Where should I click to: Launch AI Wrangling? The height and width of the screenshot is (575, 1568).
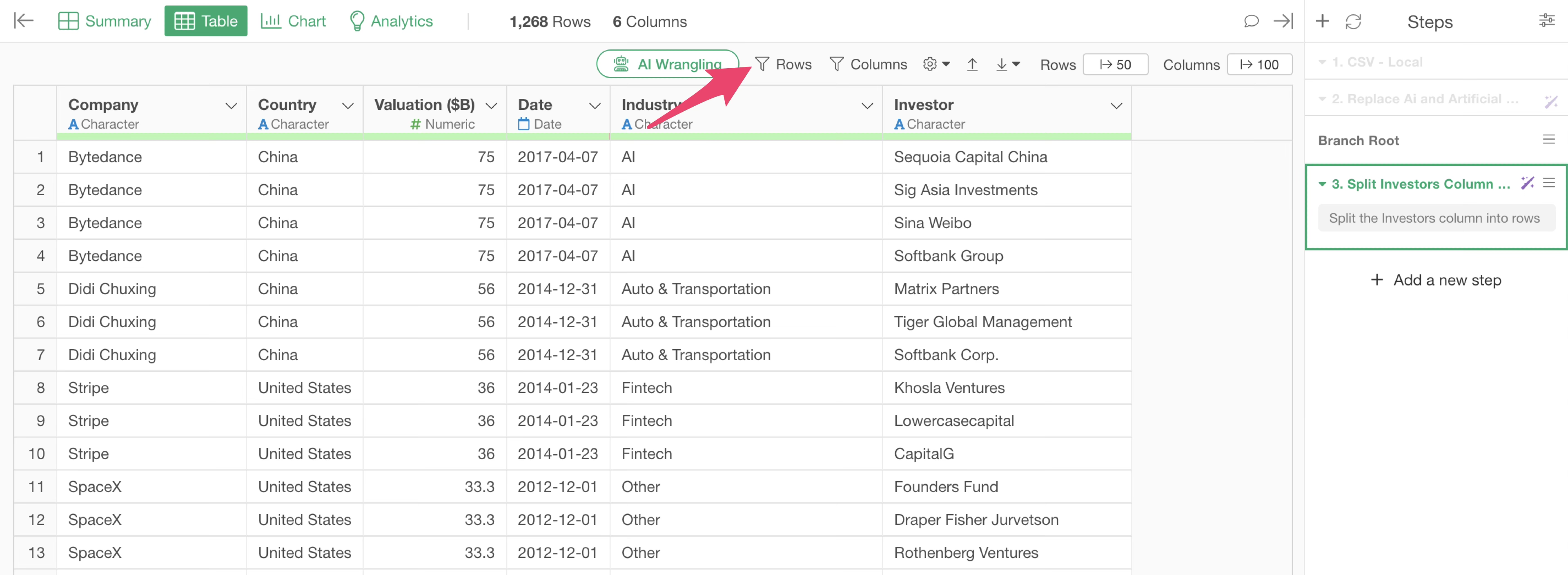(668, 64)
